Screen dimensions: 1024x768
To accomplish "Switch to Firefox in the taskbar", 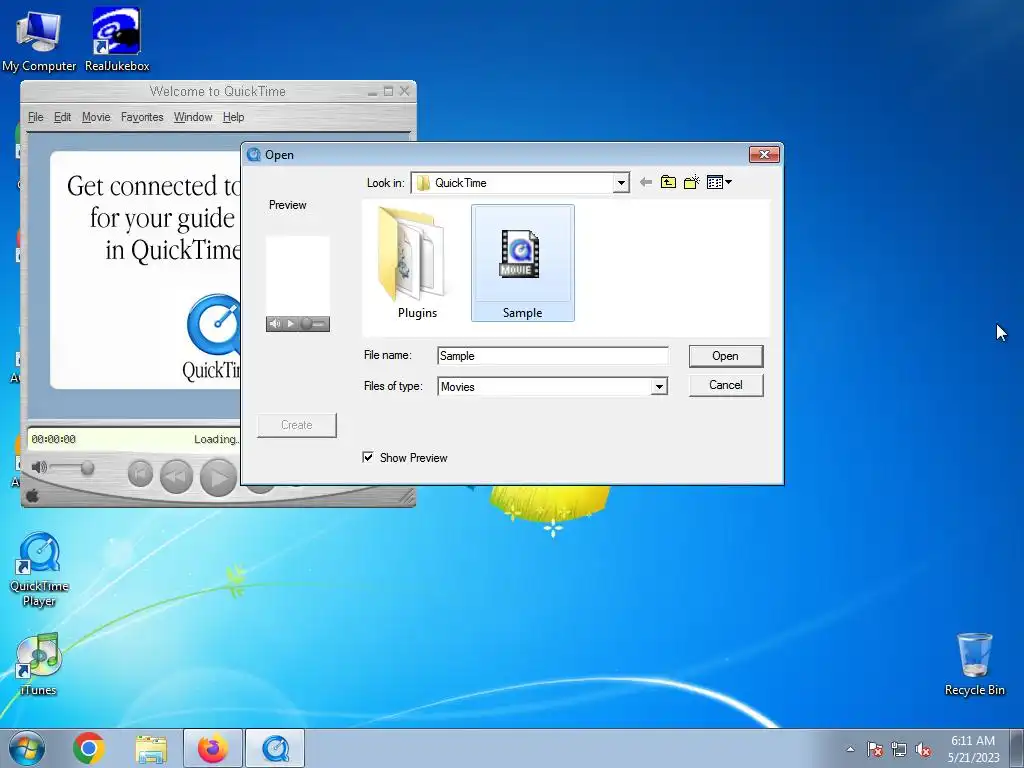I will pyautogui.click(x=213, y=748).
